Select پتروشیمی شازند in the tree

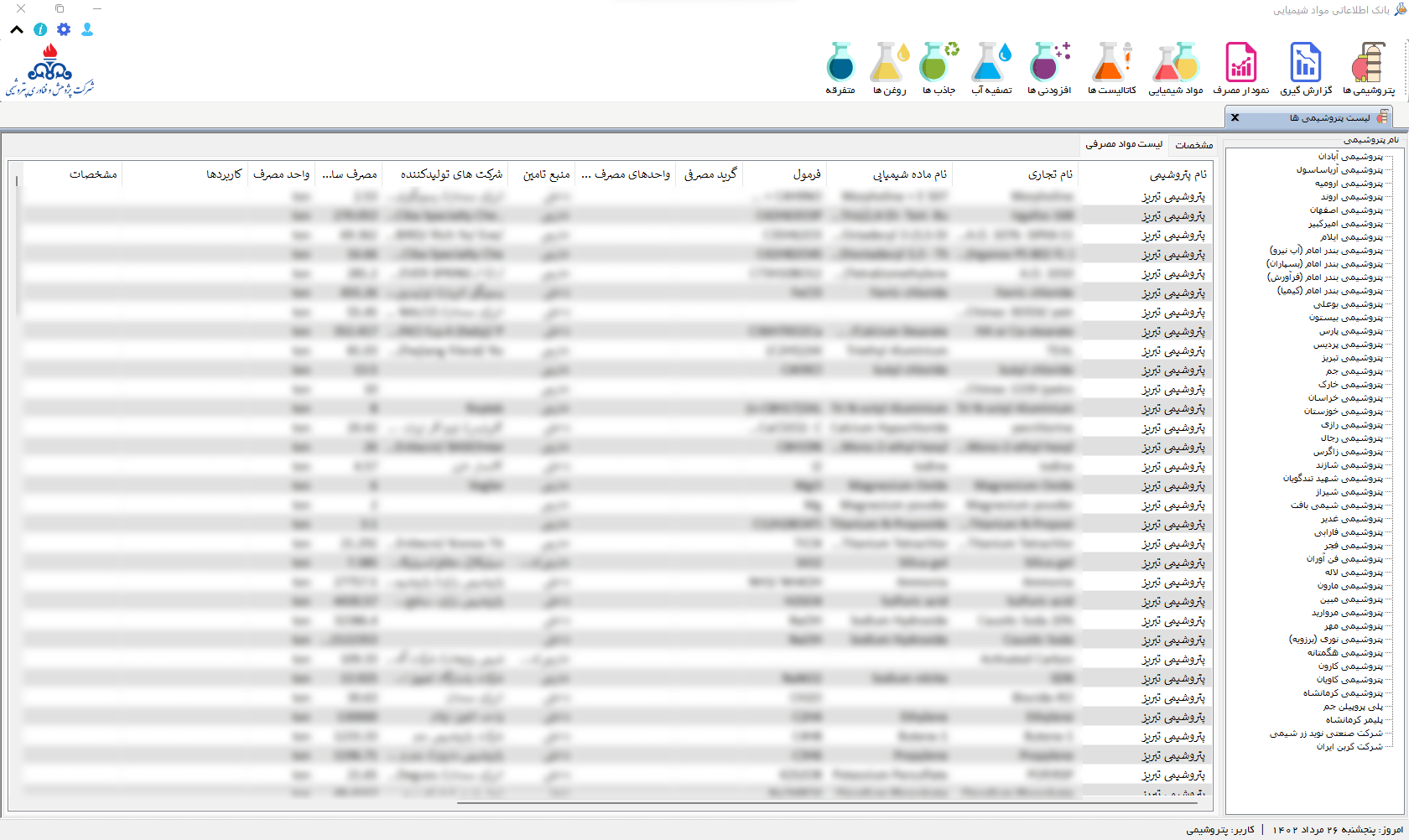click(1349, 465)
